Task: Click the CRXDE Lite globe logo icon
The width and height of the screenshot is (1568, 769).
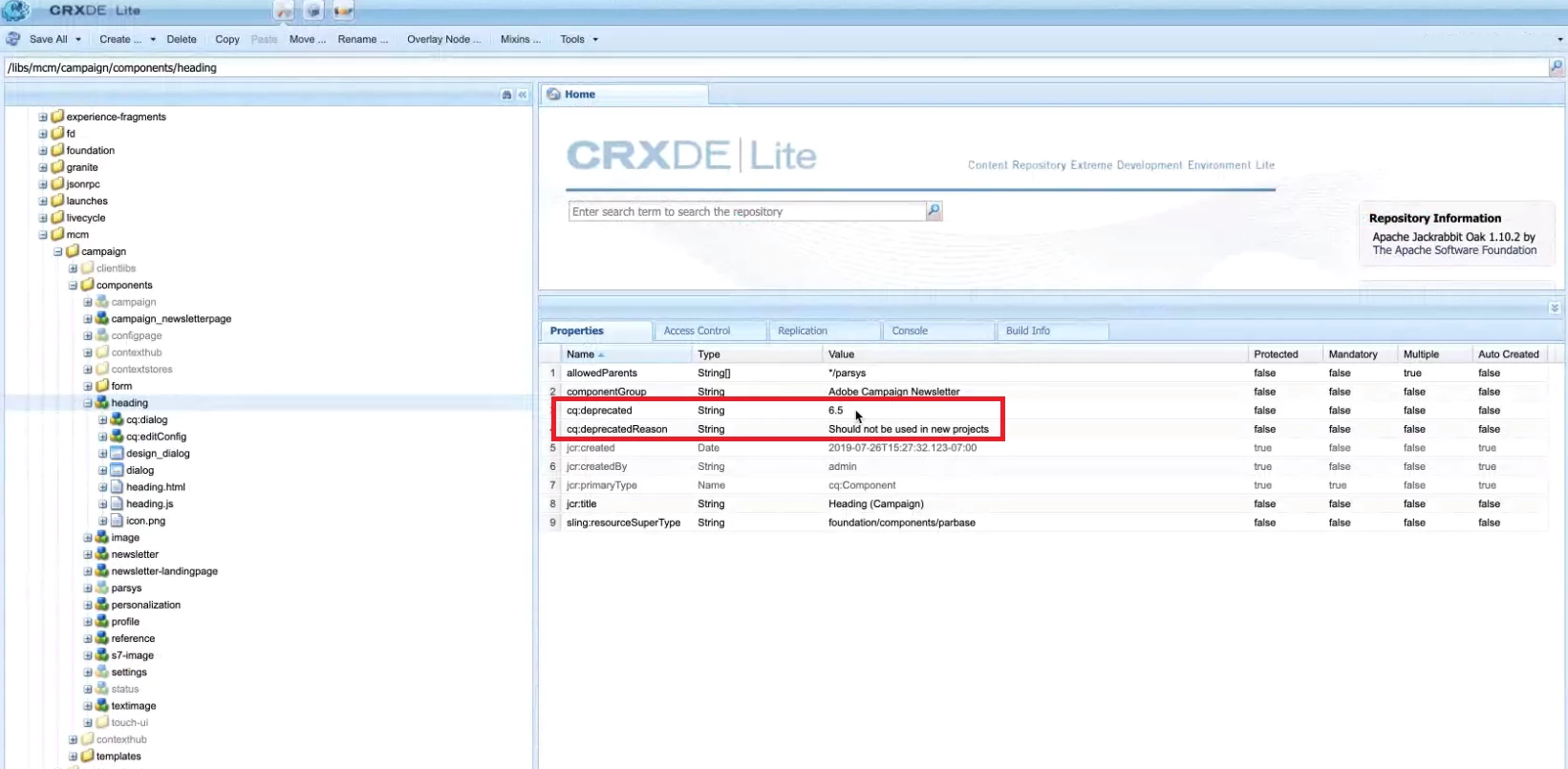Action: [x=16, y=11]
